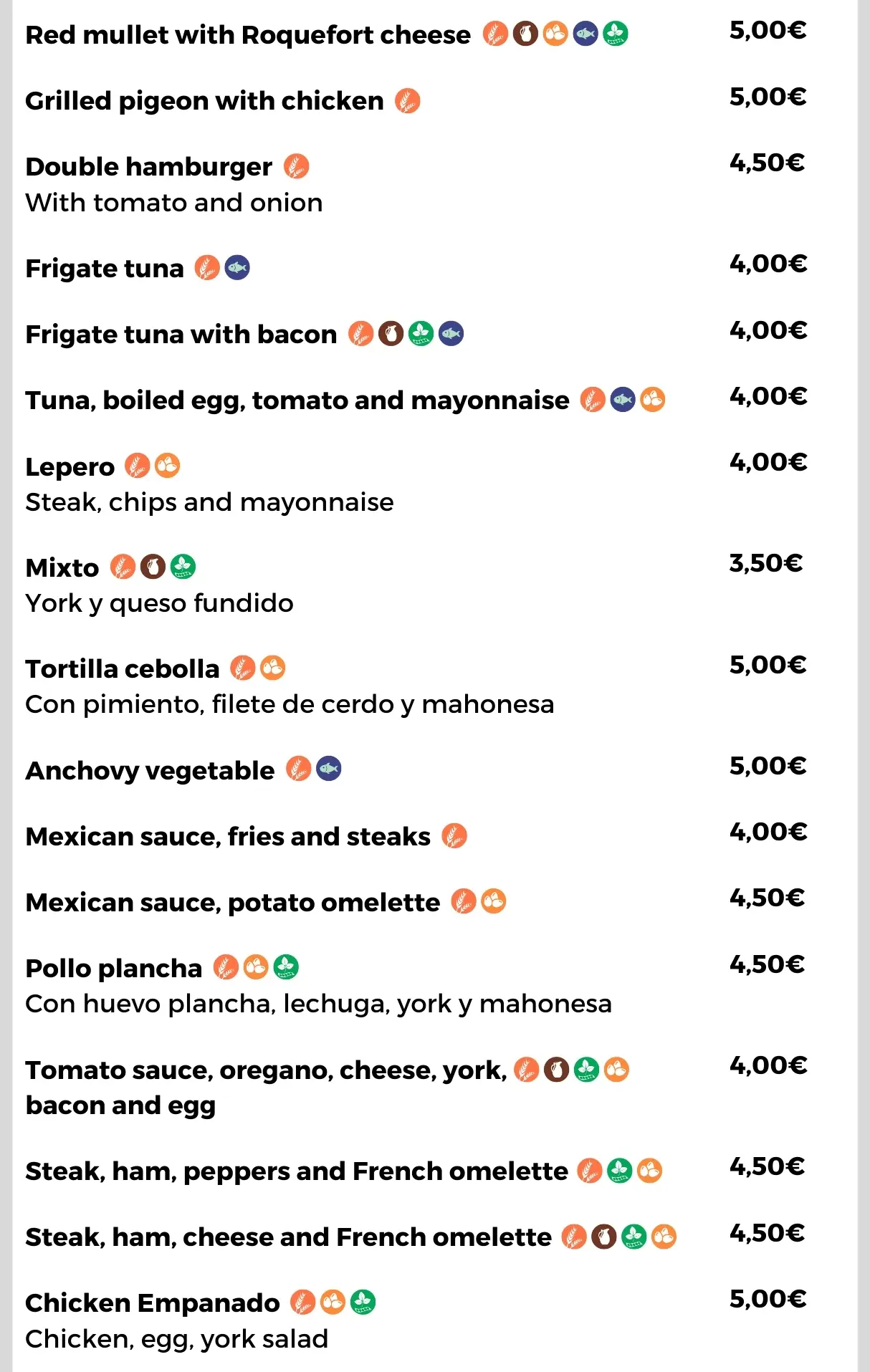Viewport: 870px width, 1372px height.
Task: Click the milk icon on Red mullet with Roquefort
Action: [x=525, y=34]
